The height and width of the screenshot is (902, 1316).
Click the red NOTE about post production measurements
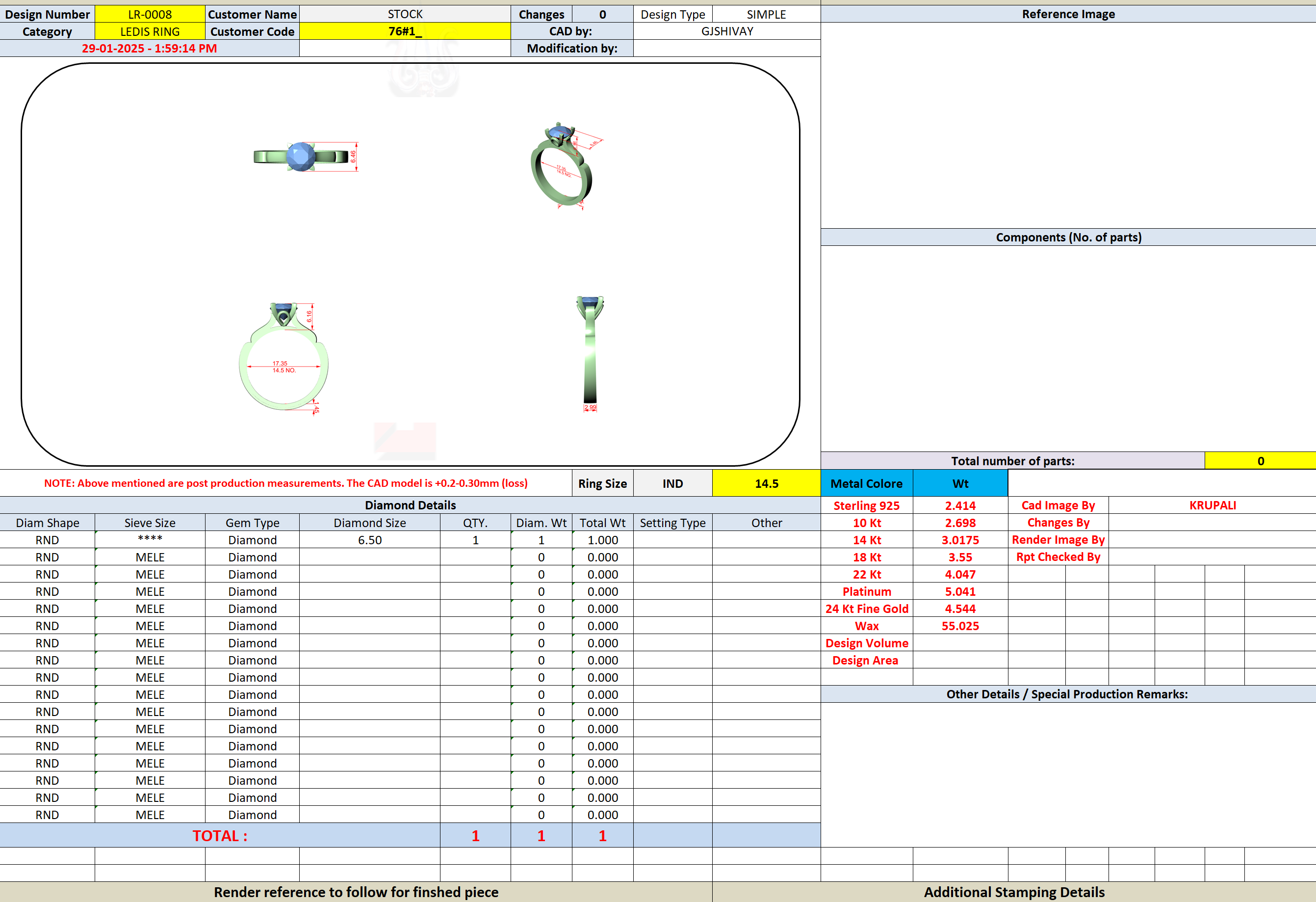(285, 483)
